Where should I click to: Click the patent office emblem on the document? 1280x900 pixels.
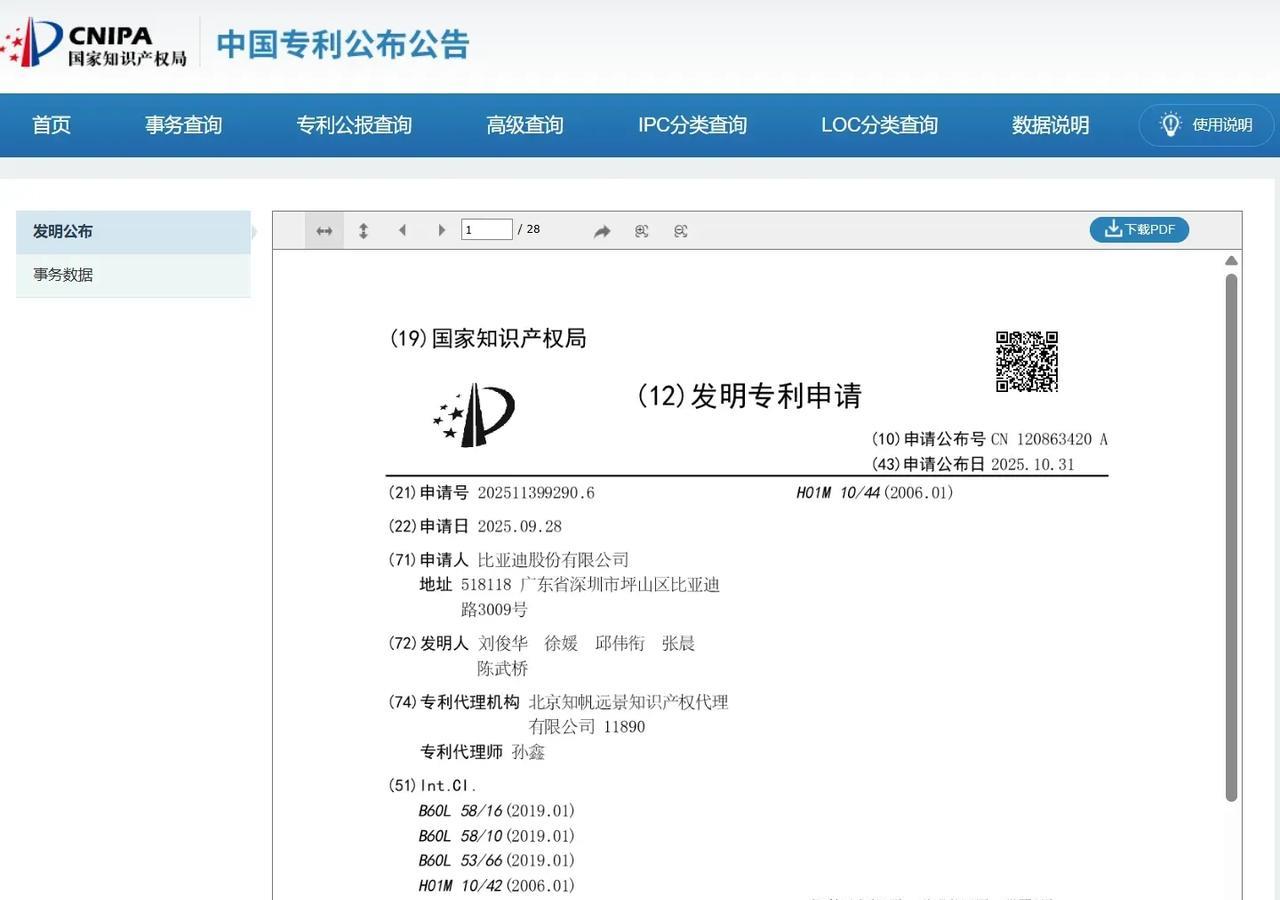tap(474, 415)
